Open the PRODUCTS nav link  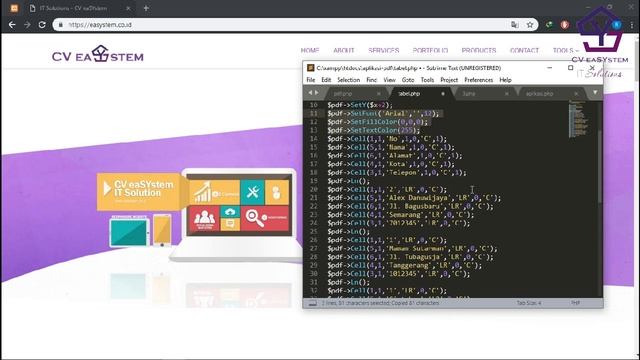click(x=479, y=50)
